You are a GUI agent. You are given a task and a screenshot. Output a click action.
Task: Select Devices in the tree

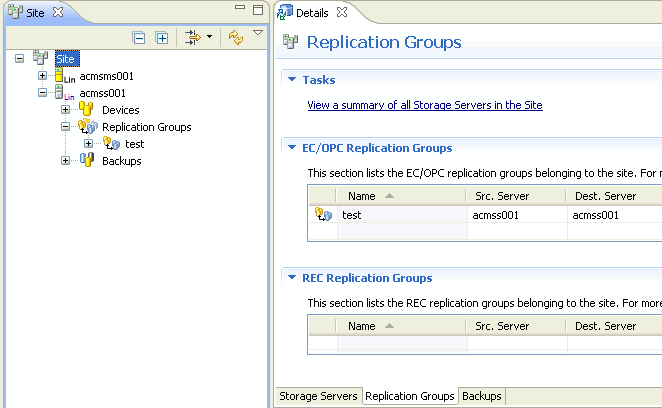click(x=121, y=110)
